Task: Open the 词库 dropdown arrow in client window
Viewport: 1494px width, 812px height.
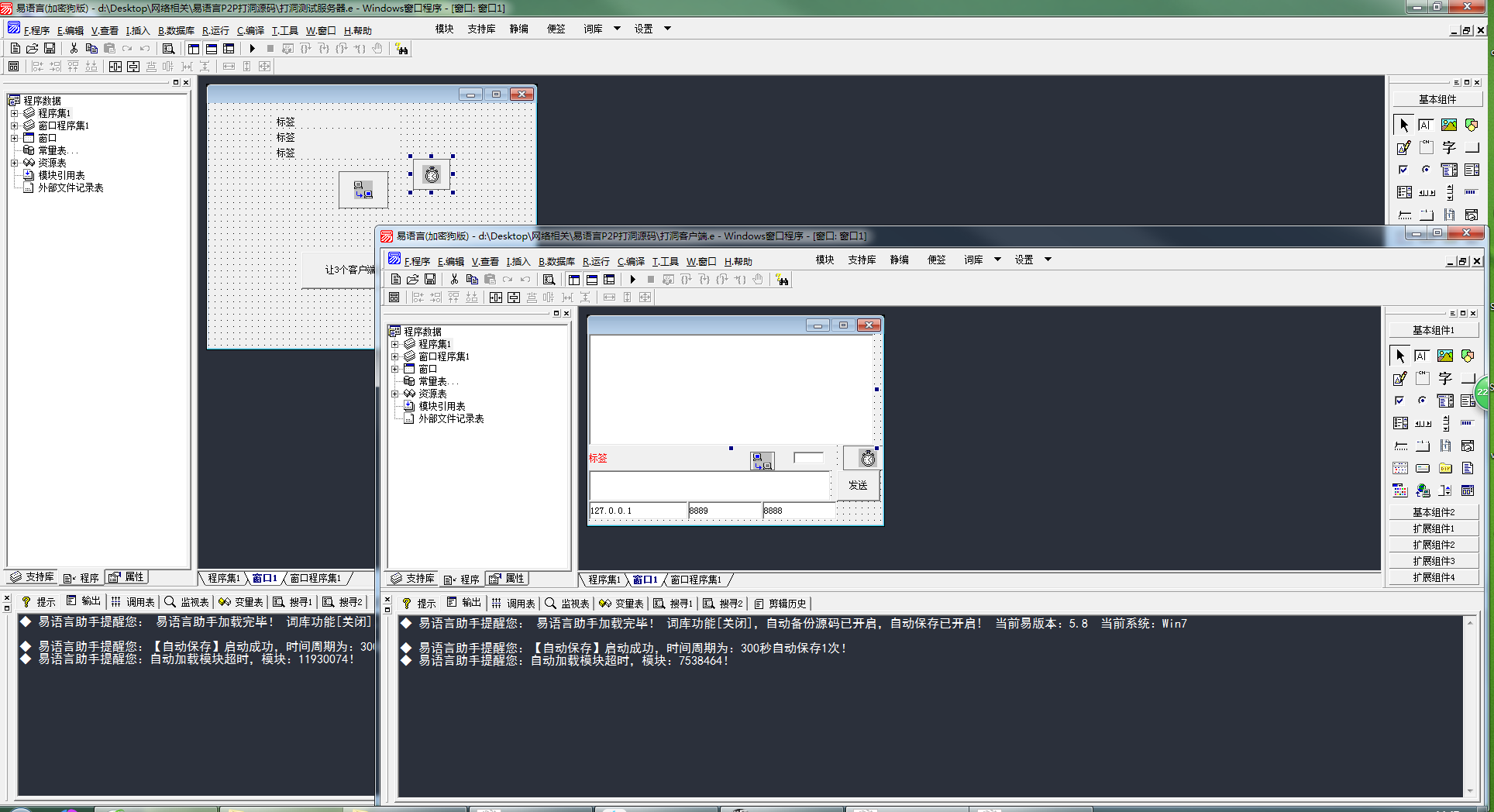Action: (998, 260)
